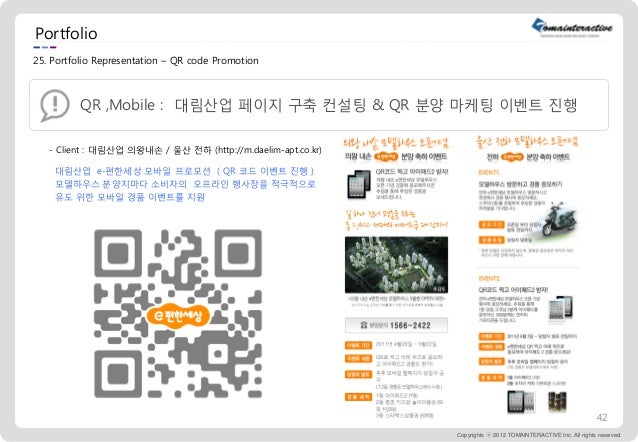Click the iPad prize thumbnail at bottom right
638x442 pixels.
coord(521,401)
